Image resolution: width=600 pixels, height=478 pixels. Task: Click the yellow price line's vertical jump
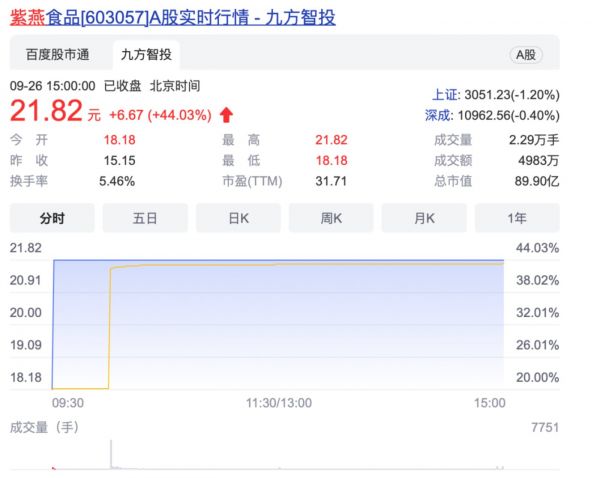(108, 330)
